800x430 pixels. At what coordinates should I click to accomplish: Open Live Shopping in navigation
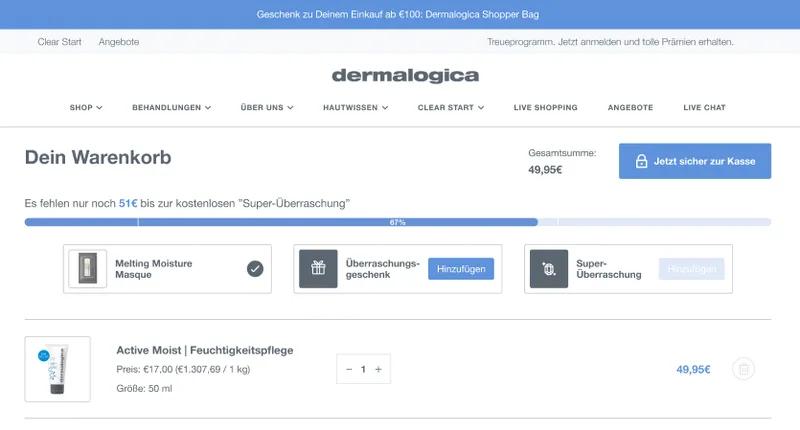[x=545, y=108]
